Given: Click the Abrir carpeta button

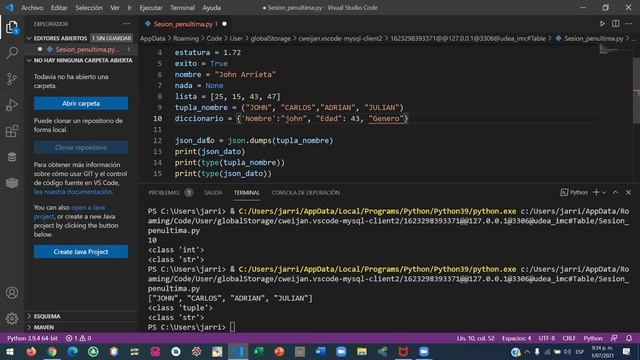Looking at the screenshot, I should click(81, 103).
